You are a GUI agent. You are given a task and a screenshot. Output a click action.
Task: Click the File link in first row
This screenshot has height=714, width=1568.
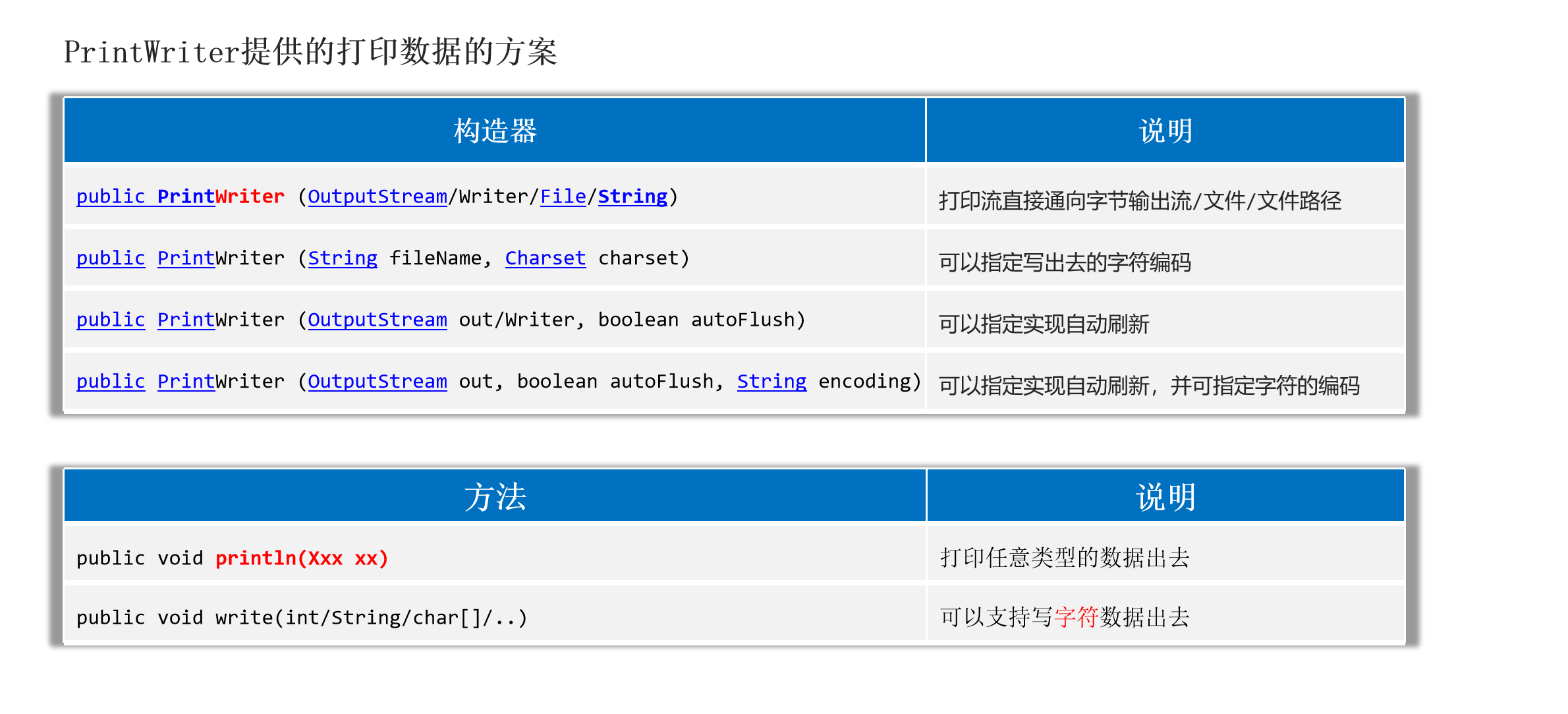[x=563, y=196]
